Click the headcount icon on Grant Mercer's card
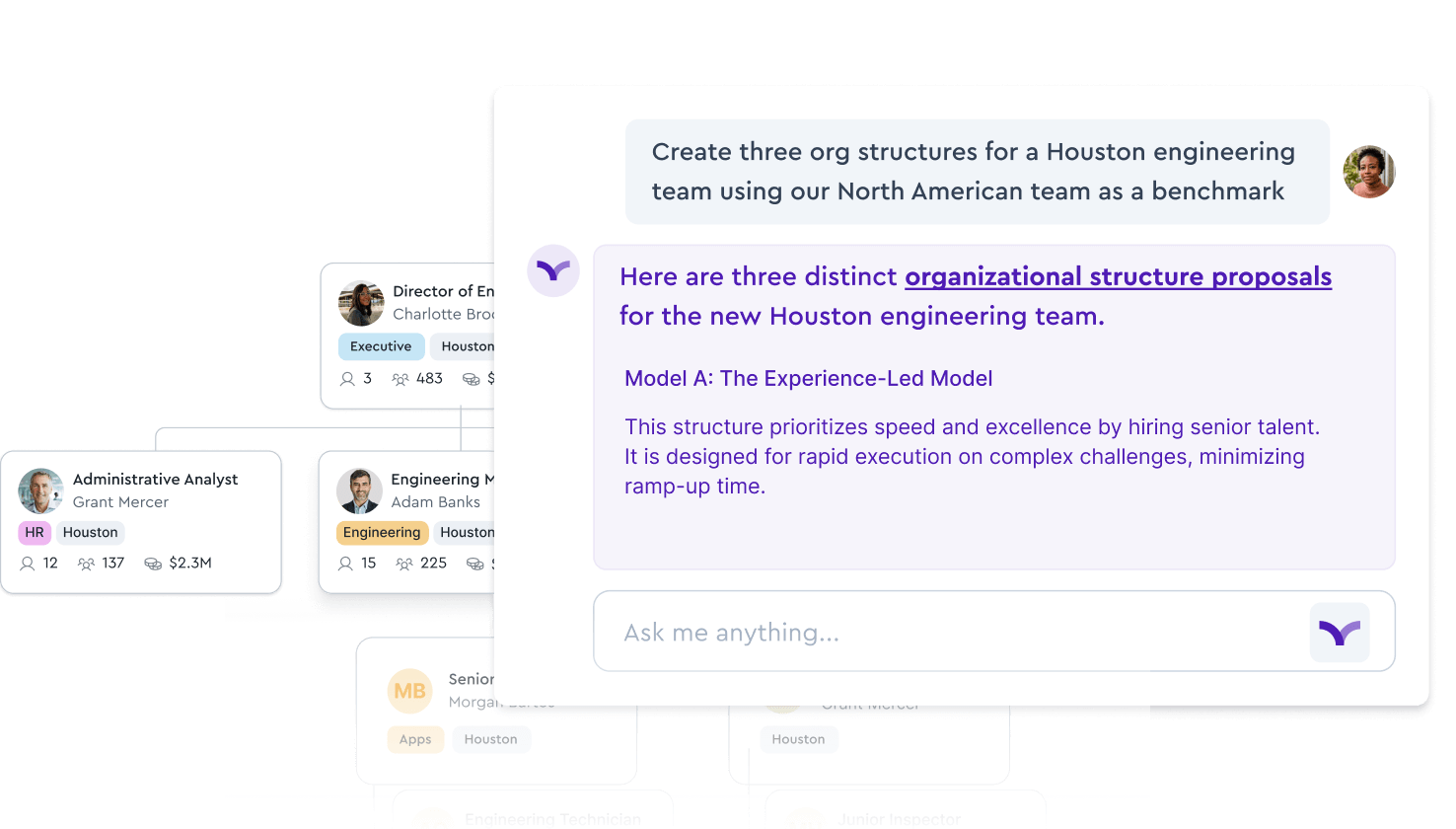The width and height of the screenshot is (1456, 829). [x=29, y=563]
